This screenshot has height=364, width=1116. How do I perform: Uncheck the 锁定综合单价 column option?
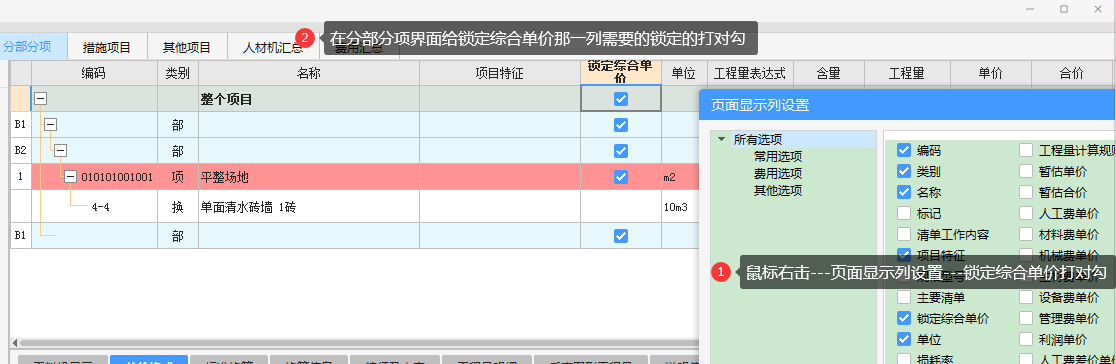point(904,318)
